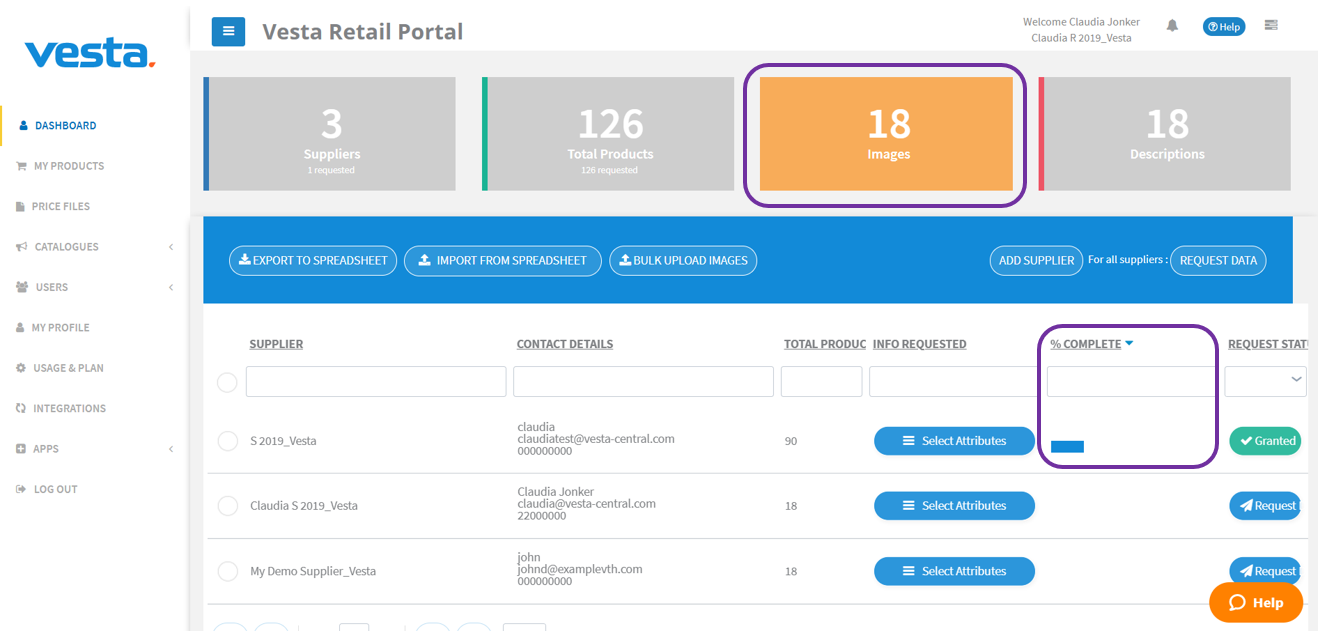1318x632 pixels.
Task: Click Export to Spreadsheet
Action: 313,260
